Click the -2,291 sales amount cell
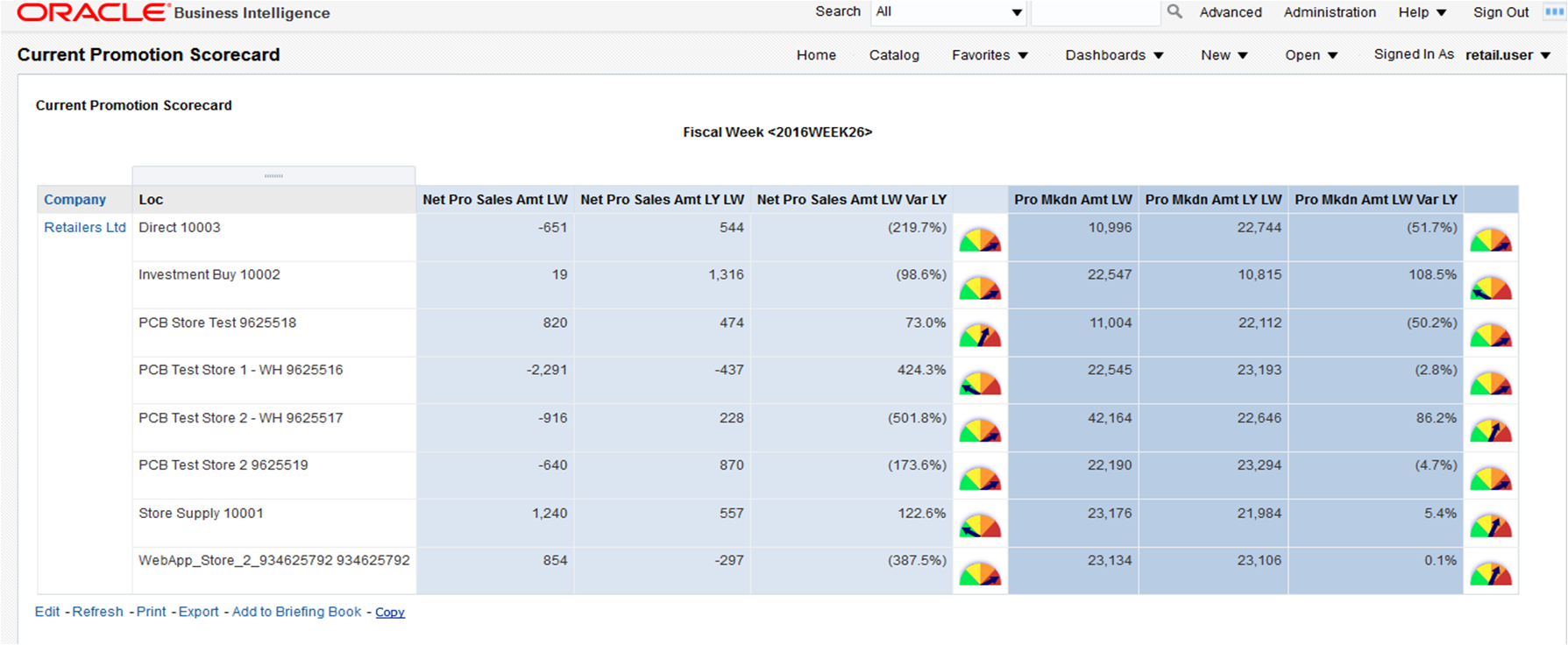1568x645 pixels. [495, 379]
